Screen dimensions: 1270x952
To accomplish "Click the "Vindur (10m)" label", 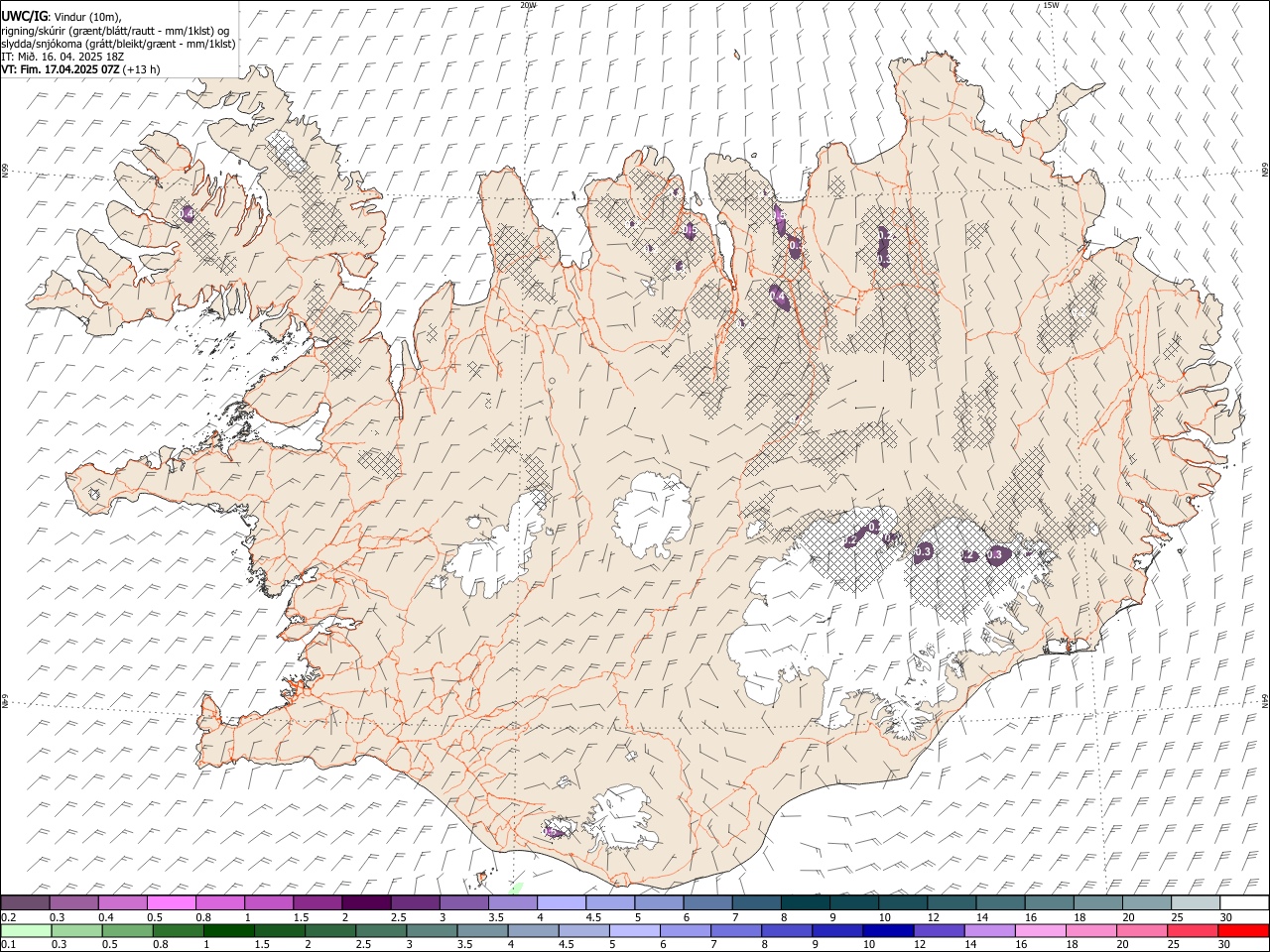I will pyautogui.click(x=87, y=17).
